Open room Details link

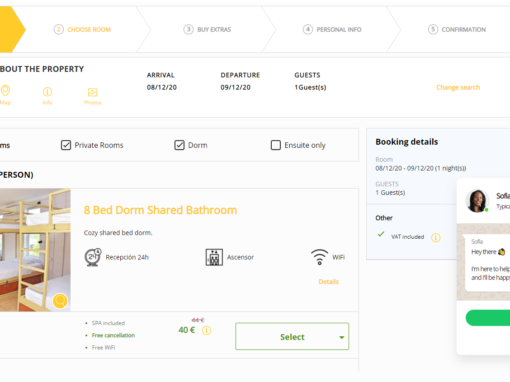pyautogui.click(x=328, y=282)
